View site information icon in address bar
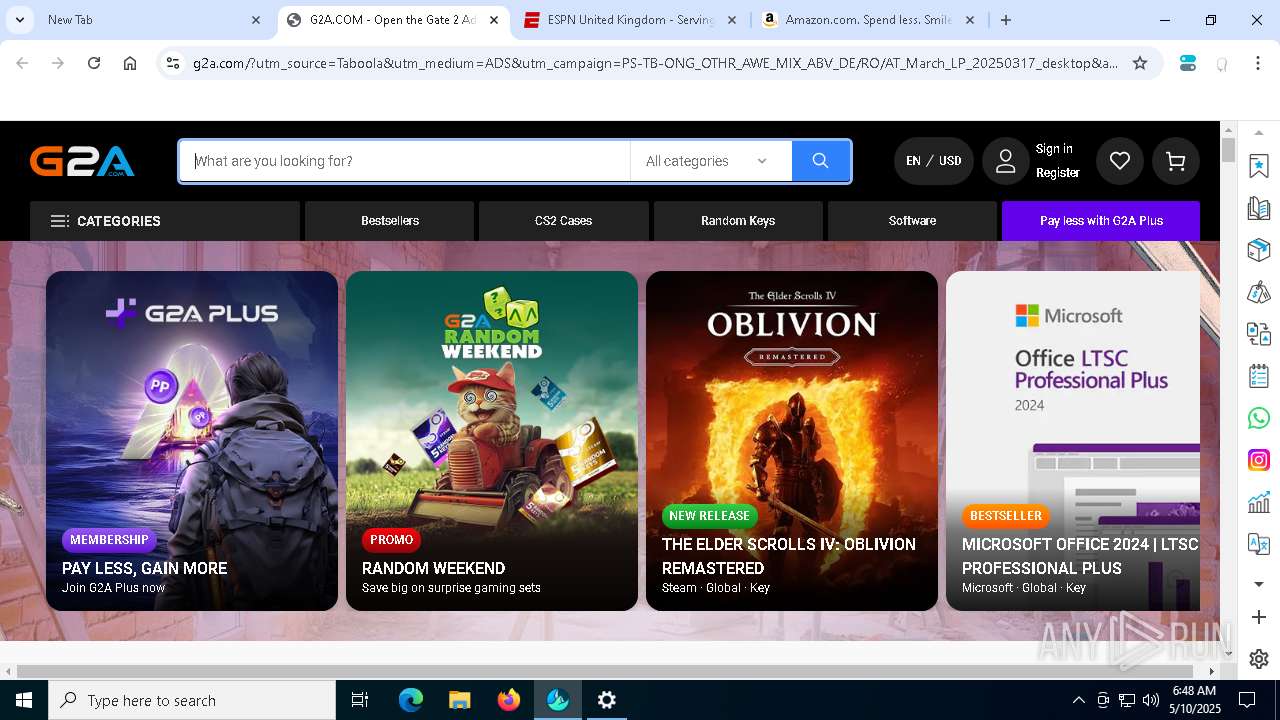1280x720 pixels. pyautogui.click(x=173, y=63)
